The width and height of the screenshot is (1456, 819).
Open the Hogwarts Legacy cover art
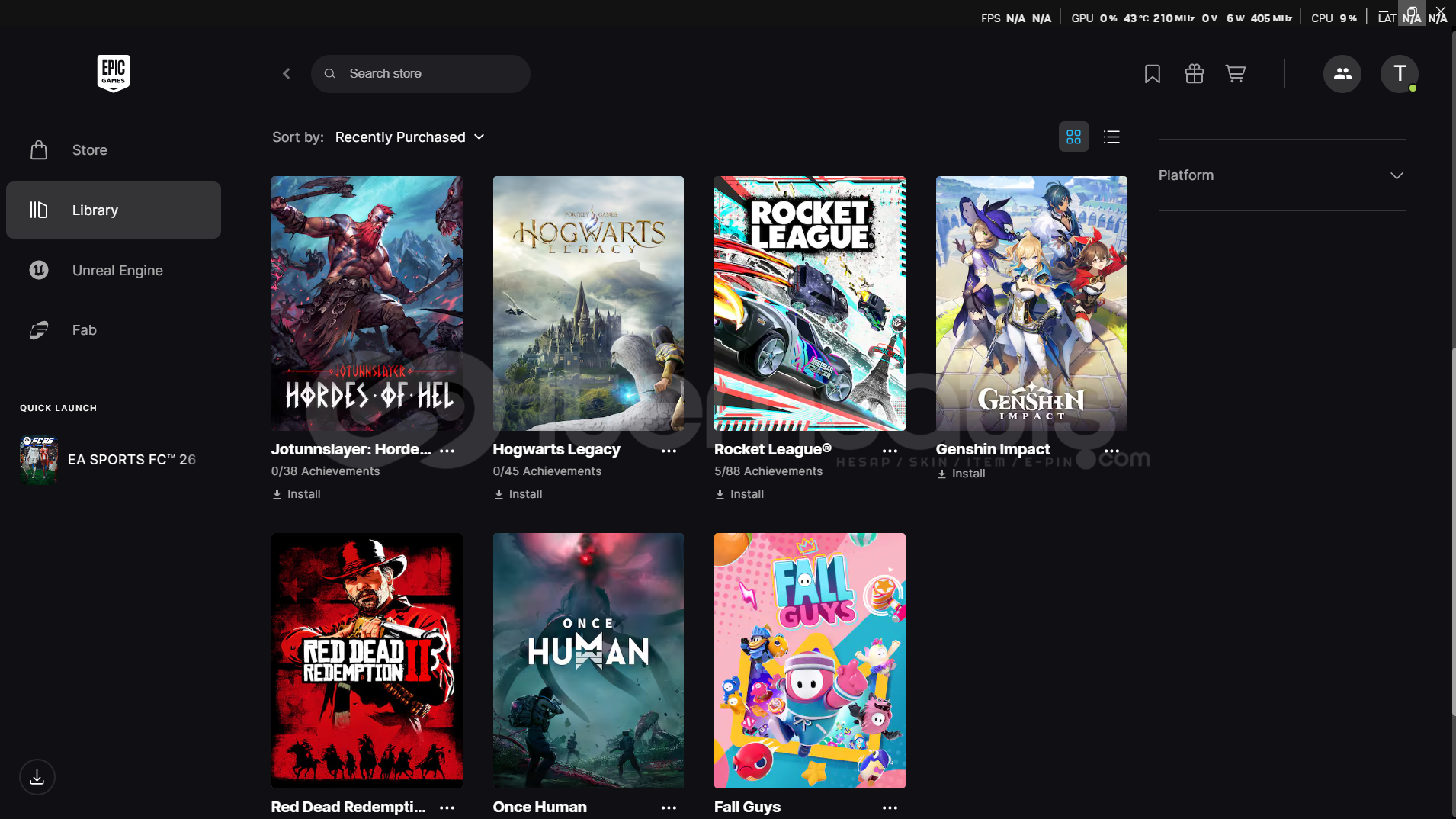(x=588, y=304)
